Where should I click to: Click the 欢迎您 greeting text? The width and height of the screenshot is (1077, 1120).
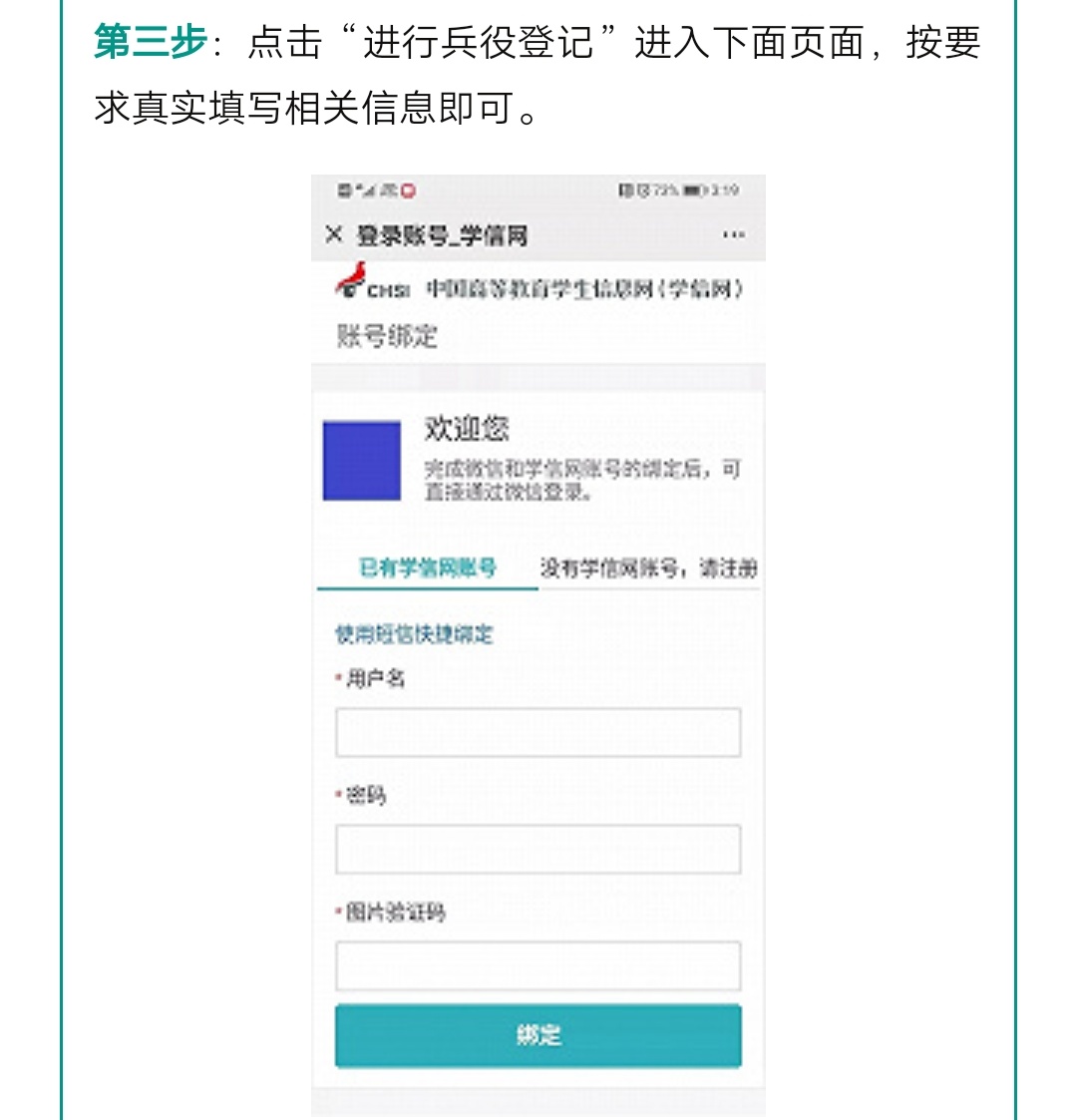pos(467,429)
